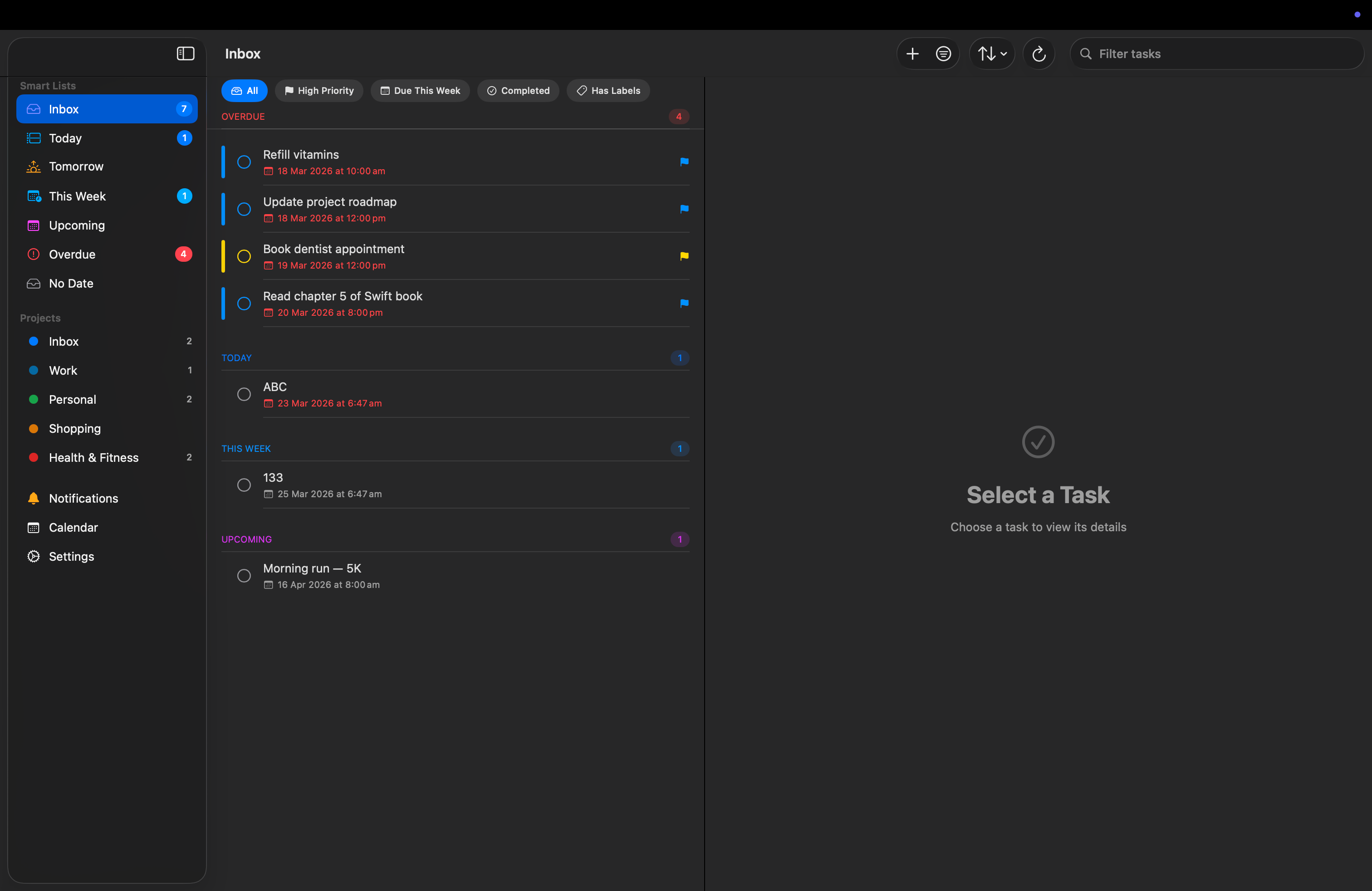
Task: Select the Read chapter 5 of Swift book title
Action: (x=343, y=296)
